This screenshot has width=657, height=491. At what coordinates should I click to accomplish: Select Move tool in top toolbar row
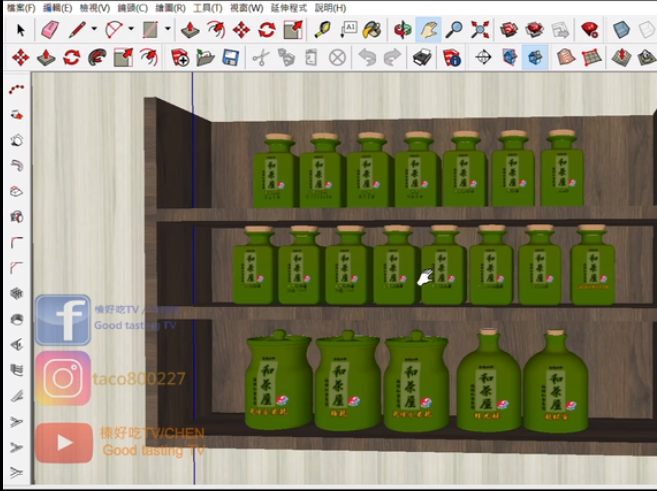pyautogui.click(x=241, y=30)
